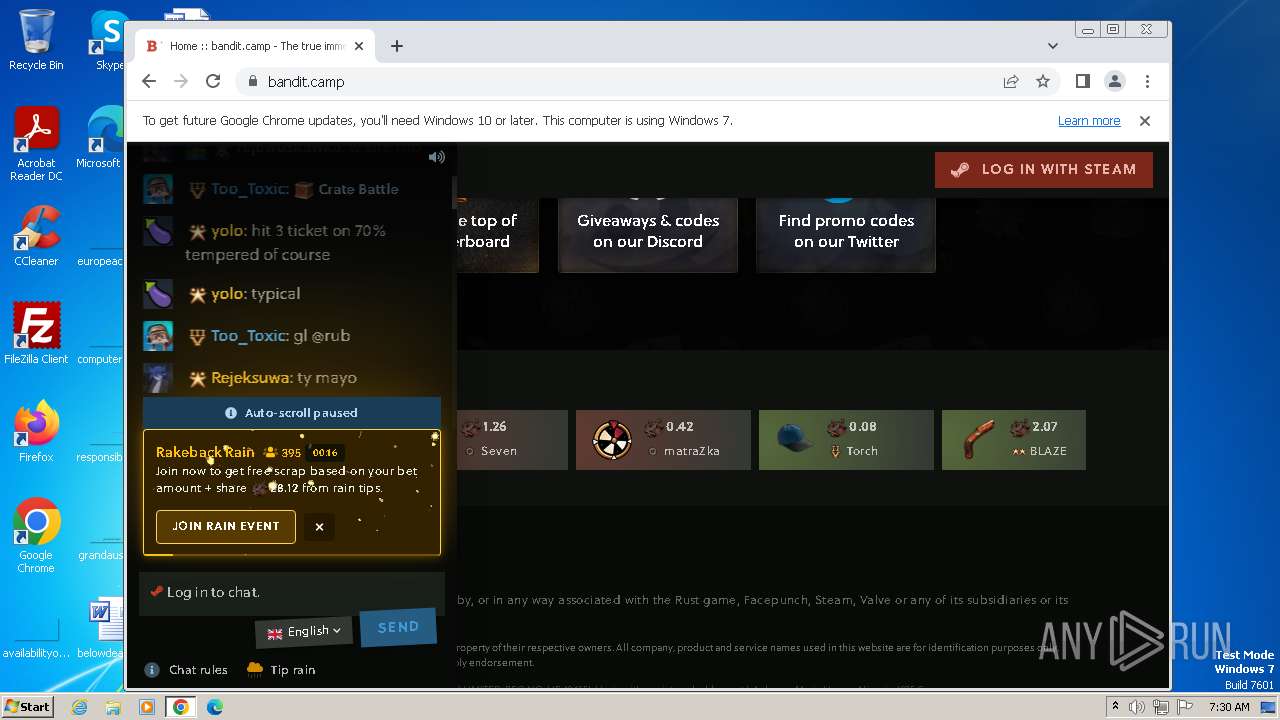The width and height of the screenshot is (1280, 720).
Task: Open Acrobat Reader DC desktop shortcut
Action: pyautogui.click(x=36, y=144)
